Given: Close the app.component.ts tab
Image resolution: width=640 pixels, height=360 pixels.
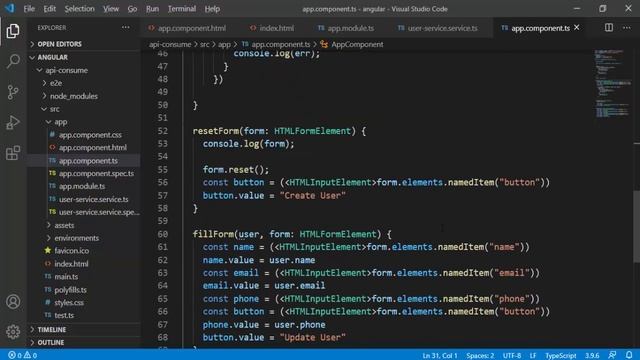Looking at the screenshot, I should pyautogui.click(x=577, y=27).
